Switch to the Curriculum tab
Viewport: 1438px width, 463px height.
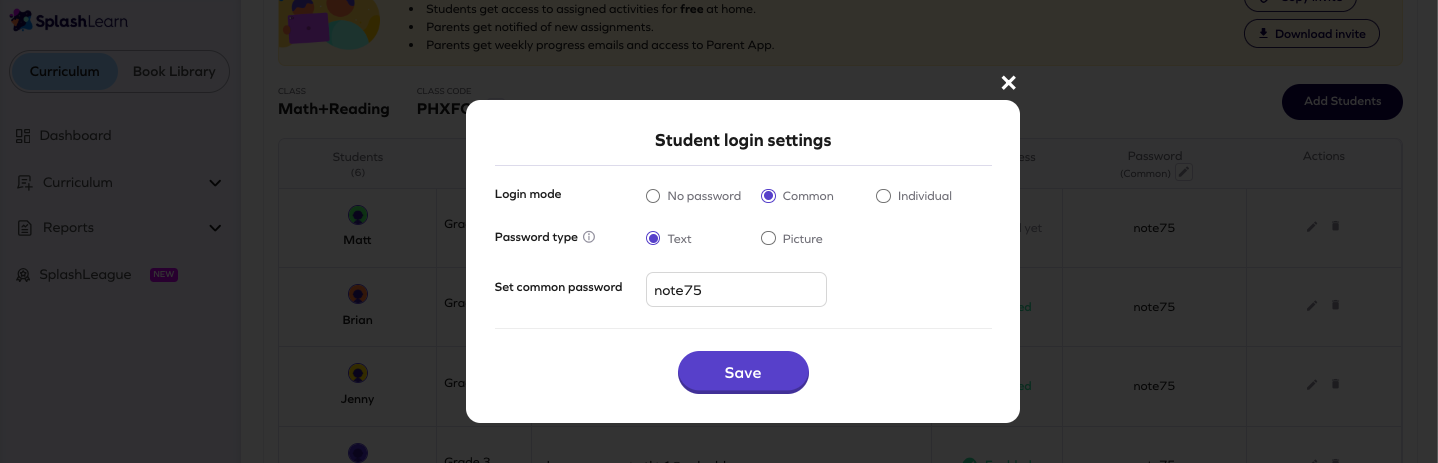(x=64, y=72)
